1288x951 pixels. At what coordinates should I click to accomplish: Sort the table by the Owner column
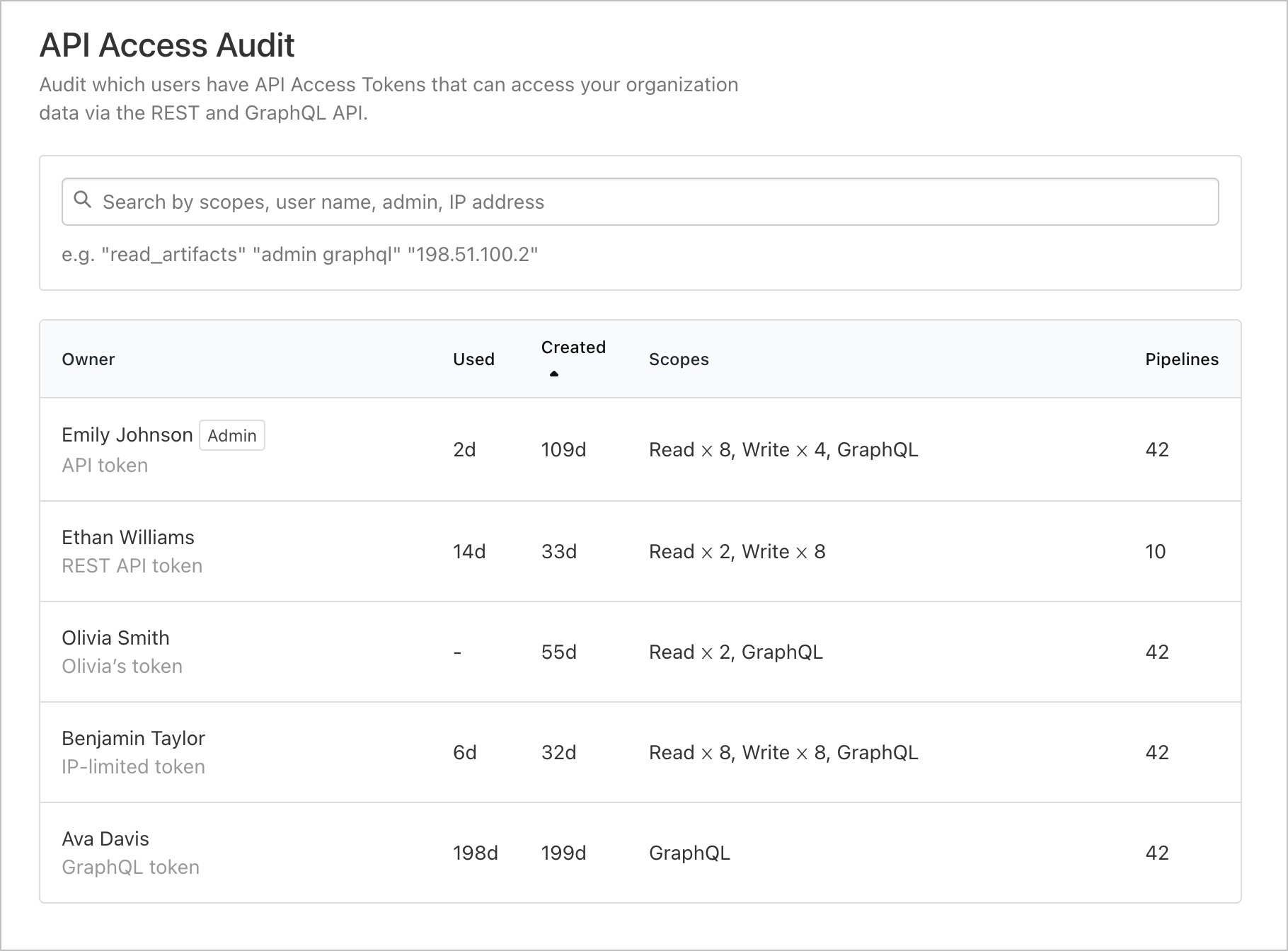88,359
